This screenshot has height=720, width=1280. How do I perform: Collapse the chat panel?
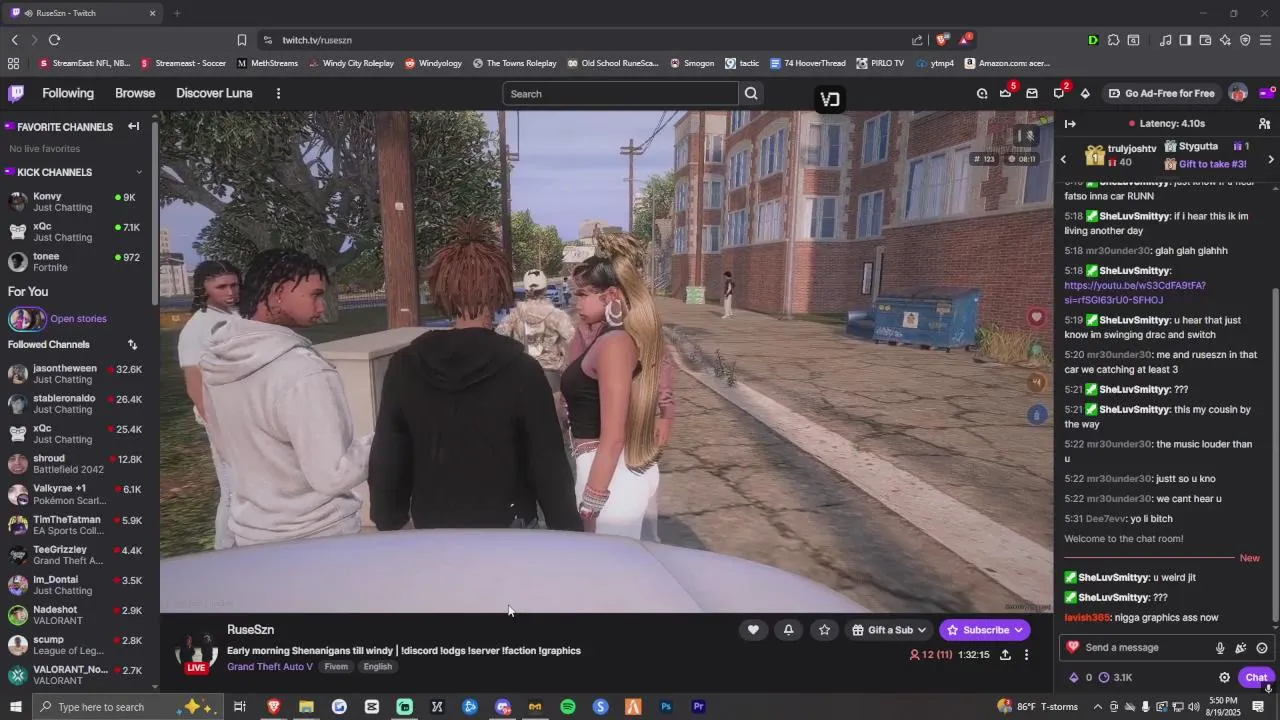click(x=1070, y=123)
